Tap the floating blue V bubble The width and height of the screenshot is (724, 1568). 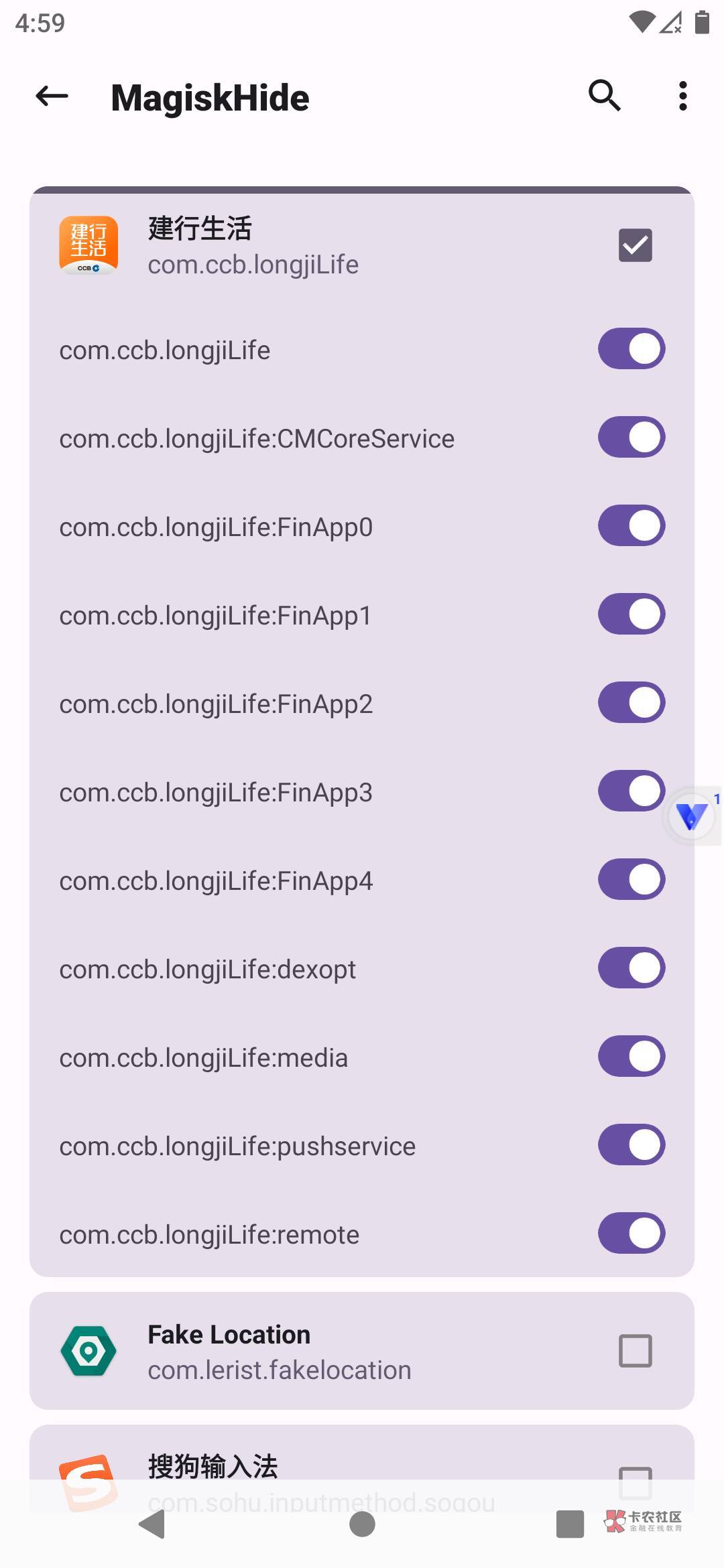692,817
